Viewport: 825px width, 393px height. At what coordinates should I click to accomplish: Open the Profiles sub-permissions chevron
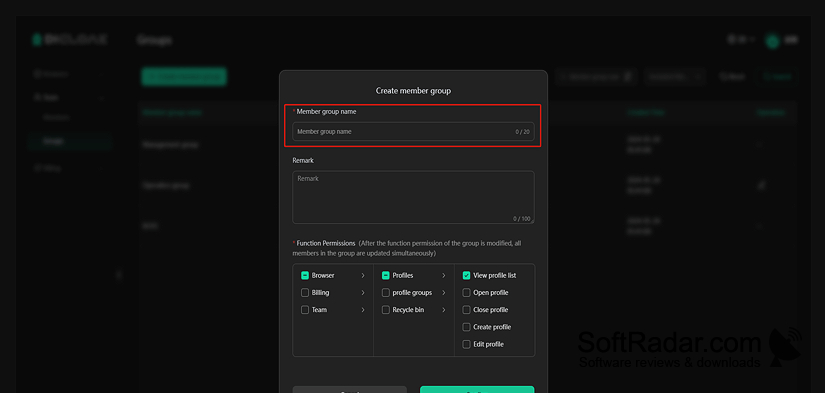444,275
